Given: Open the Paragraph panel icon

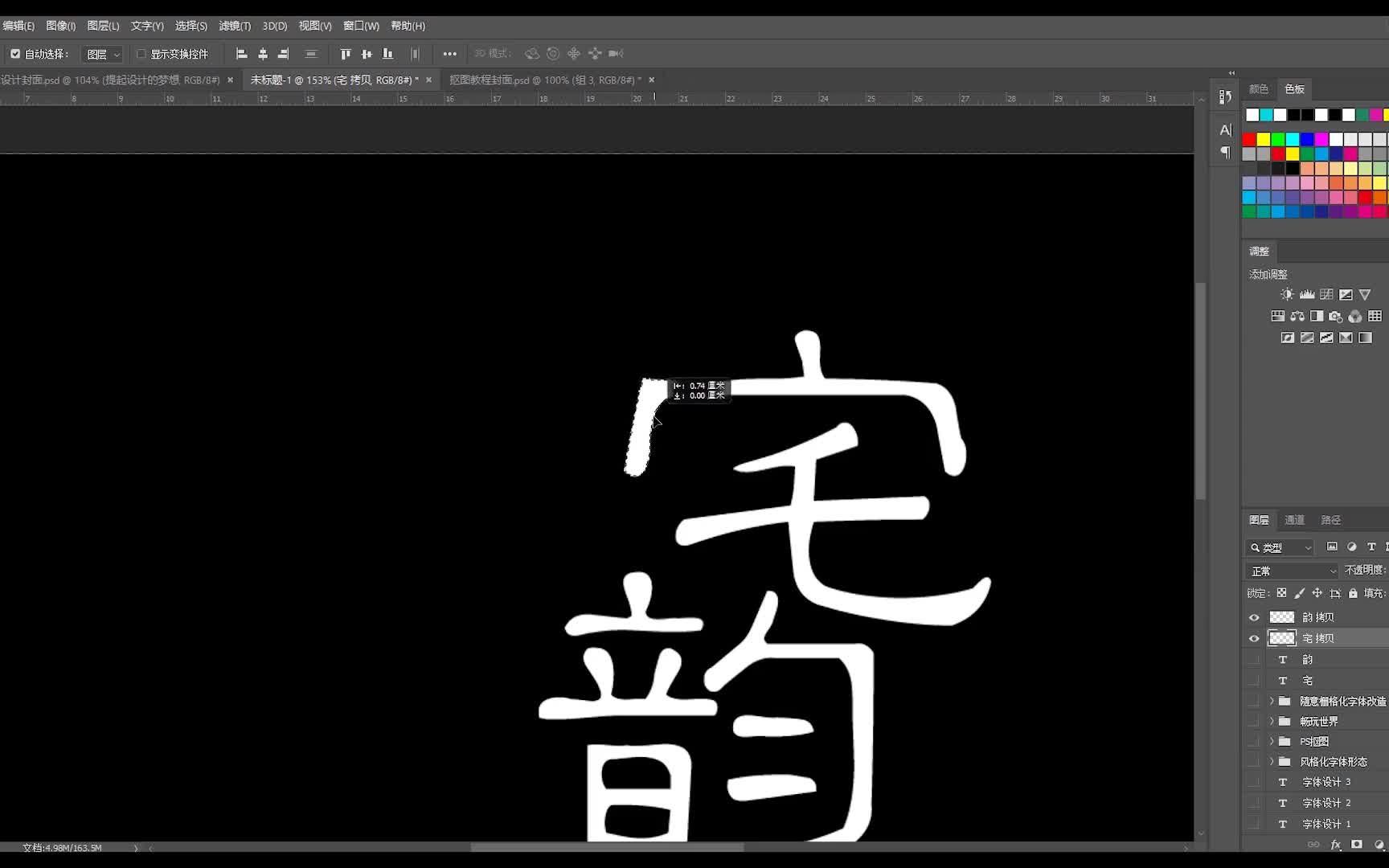Looking at the screenshot, I should coord(1225,151).
